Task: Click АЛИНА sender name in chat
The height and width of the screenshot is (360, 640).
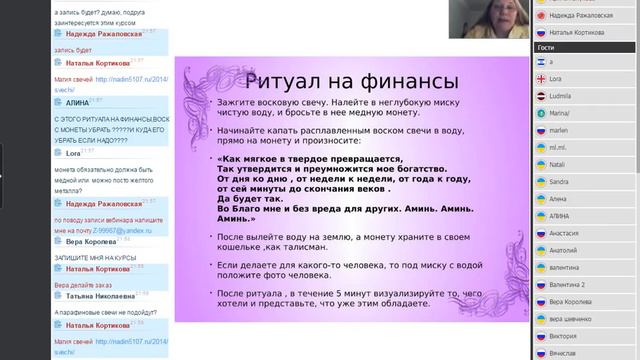Action: (x=77, y=103)
